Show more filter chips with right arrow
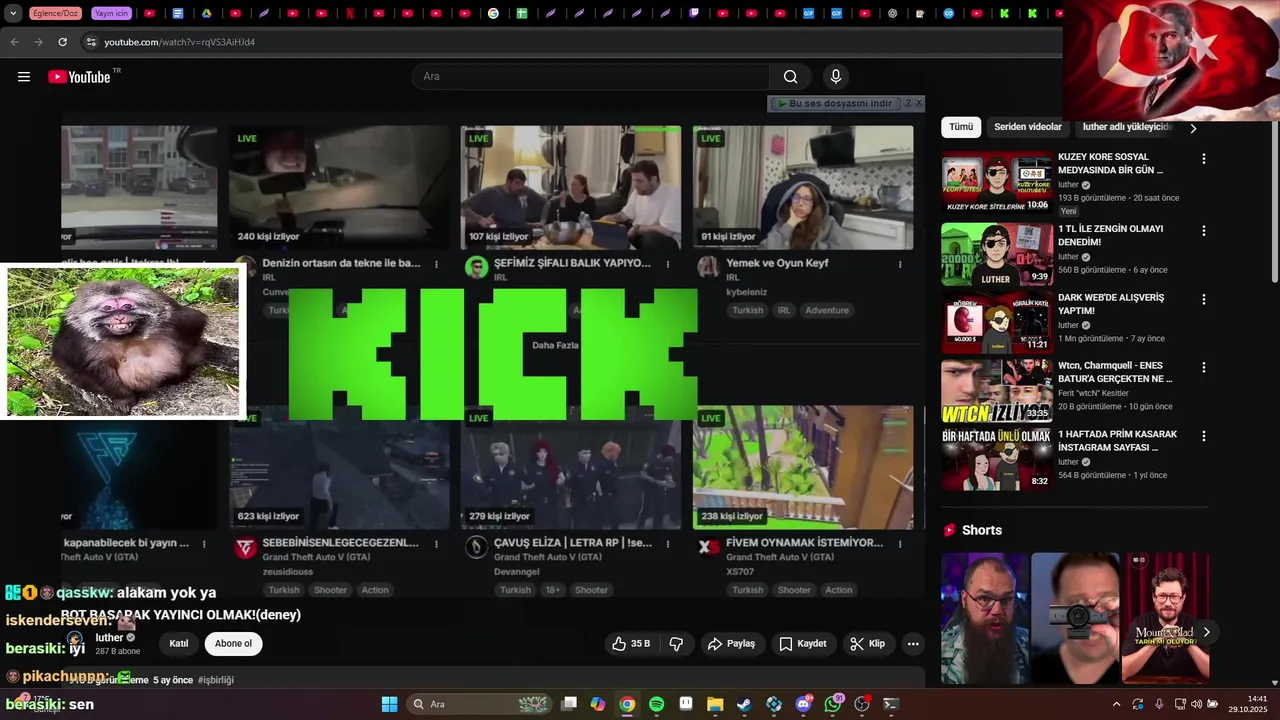Screen dimensions: 1280x720 1193,128
